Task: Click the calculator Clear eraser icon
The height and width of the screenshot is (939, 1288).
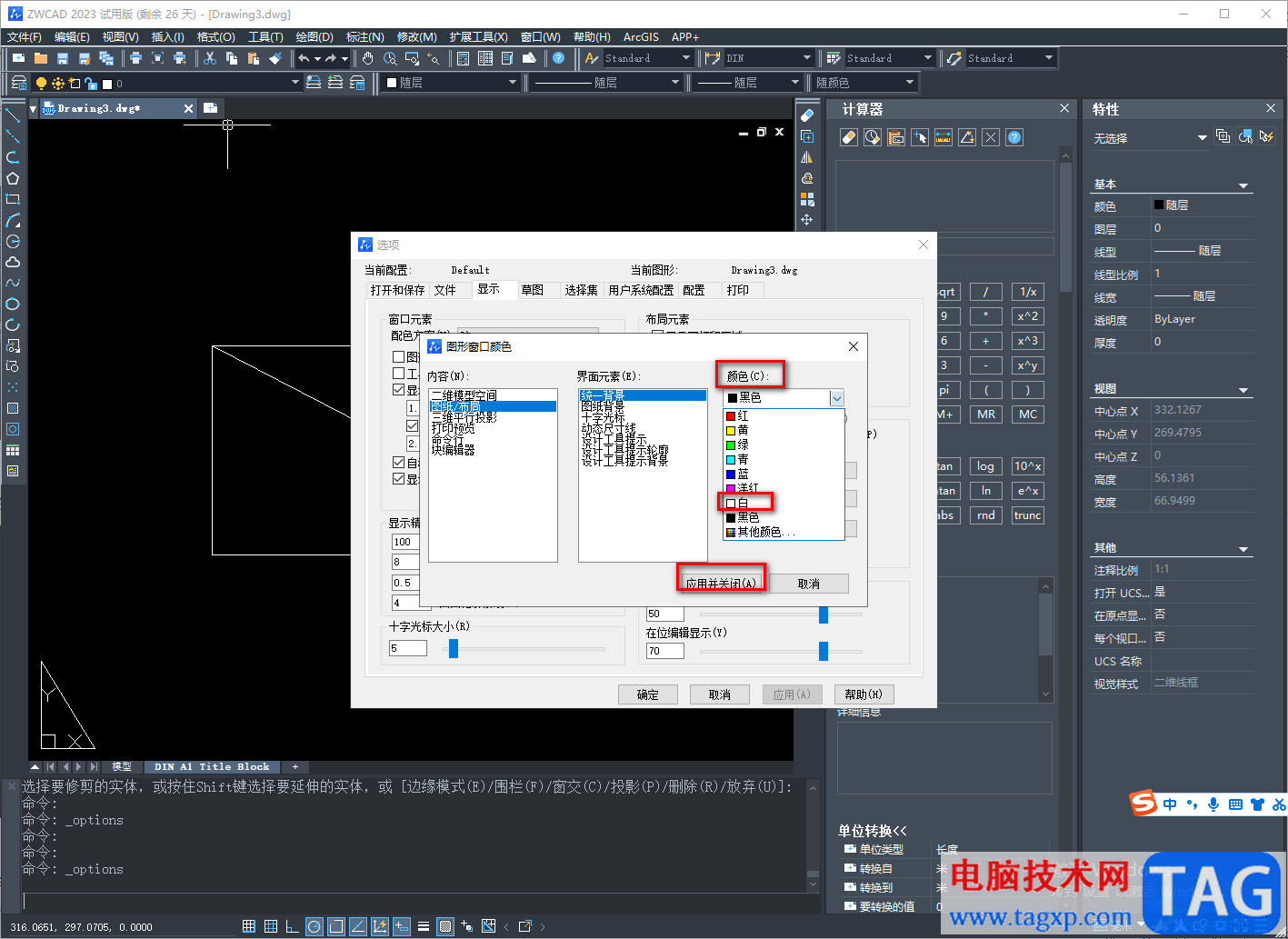Action: tap(849, 137)
